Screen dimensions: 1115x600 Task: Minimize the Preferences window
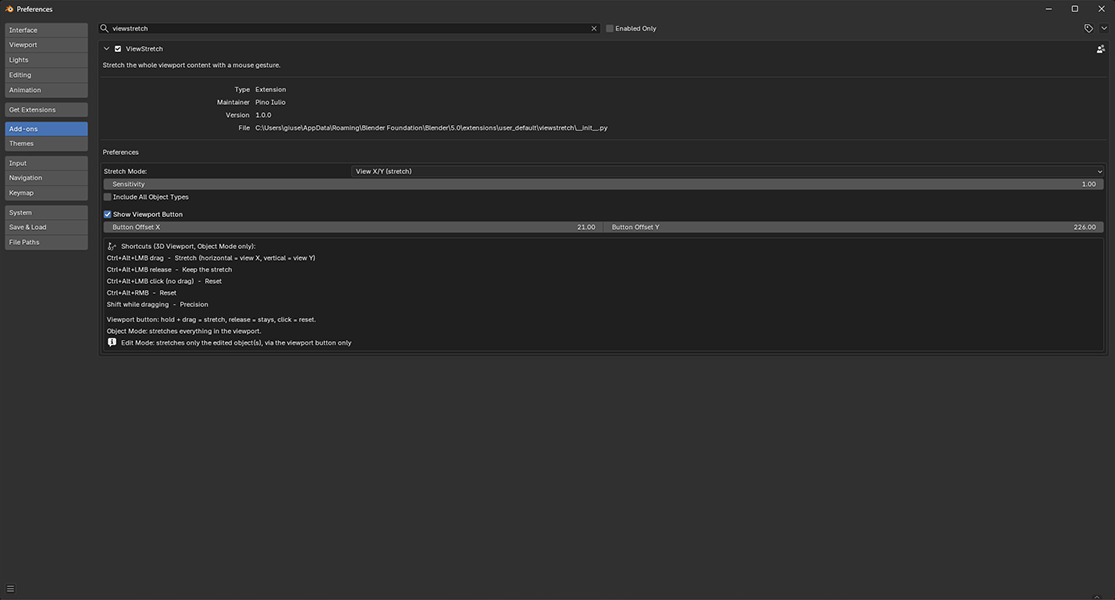point(1048,9)
